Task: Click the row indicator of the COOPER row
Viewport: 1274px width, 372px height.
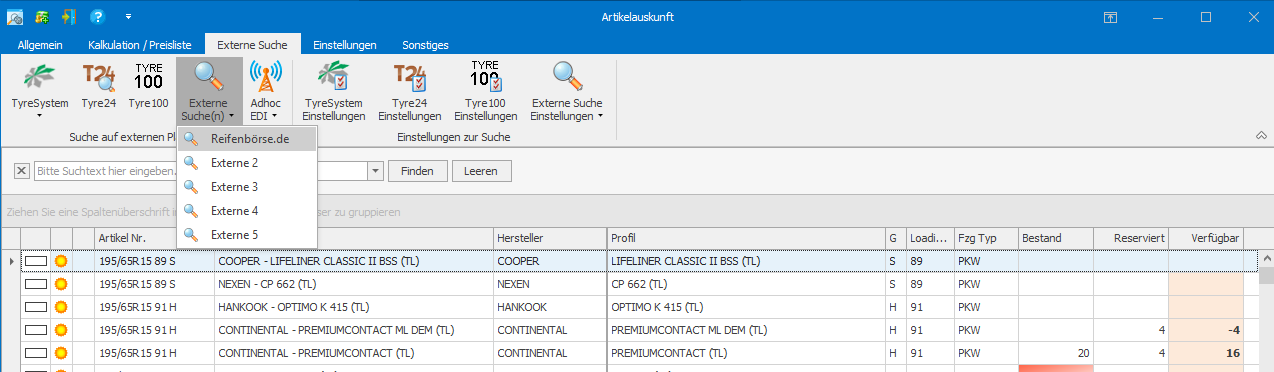Action: (x=11, y=261)
